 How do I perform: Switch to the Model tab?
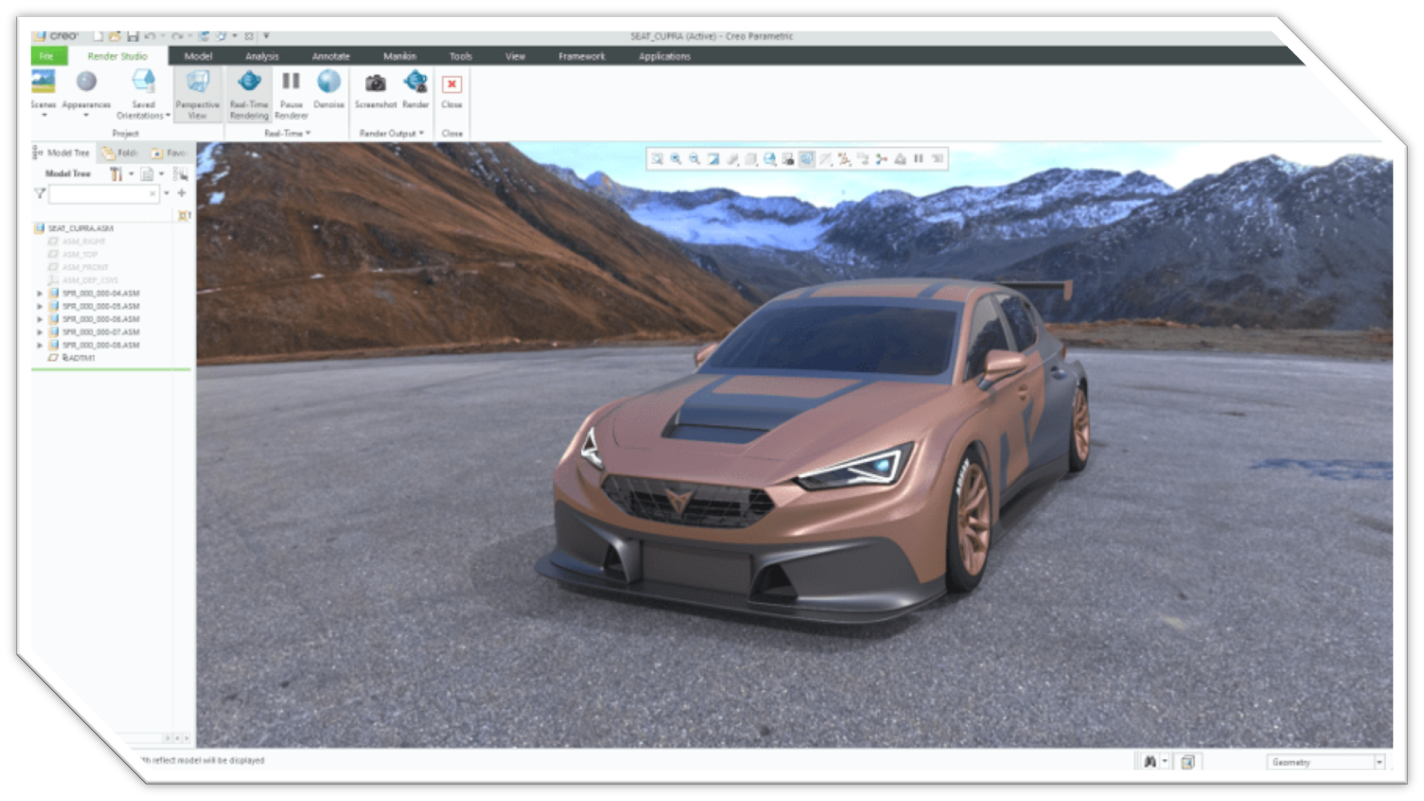(198, 56)
